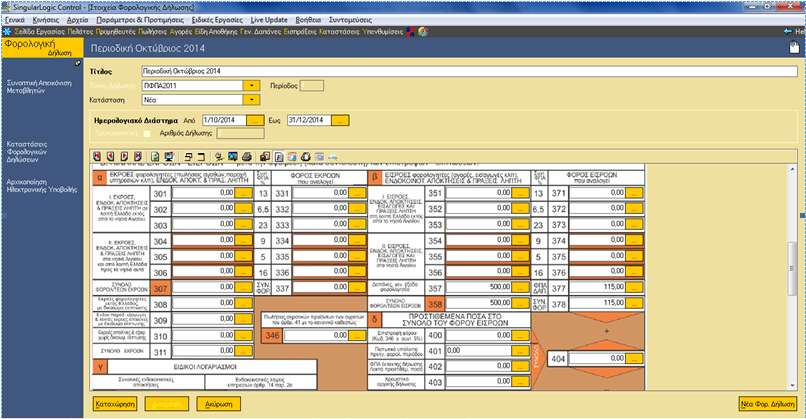Image resolution: width=806 pixels, height=419 pixels.
Task: Click the computer monitor toolbar icon
Action: pos(169,157)
